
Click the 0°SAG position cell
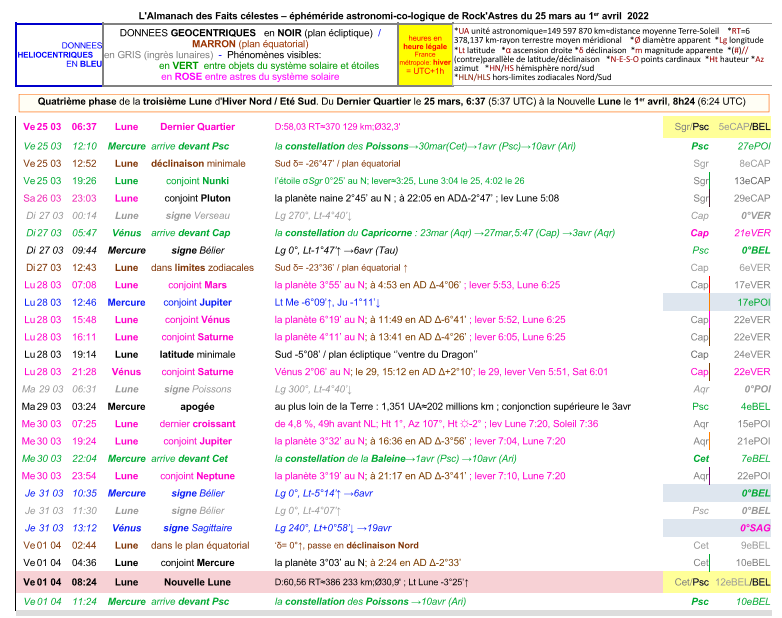click(x=754, y=527)
